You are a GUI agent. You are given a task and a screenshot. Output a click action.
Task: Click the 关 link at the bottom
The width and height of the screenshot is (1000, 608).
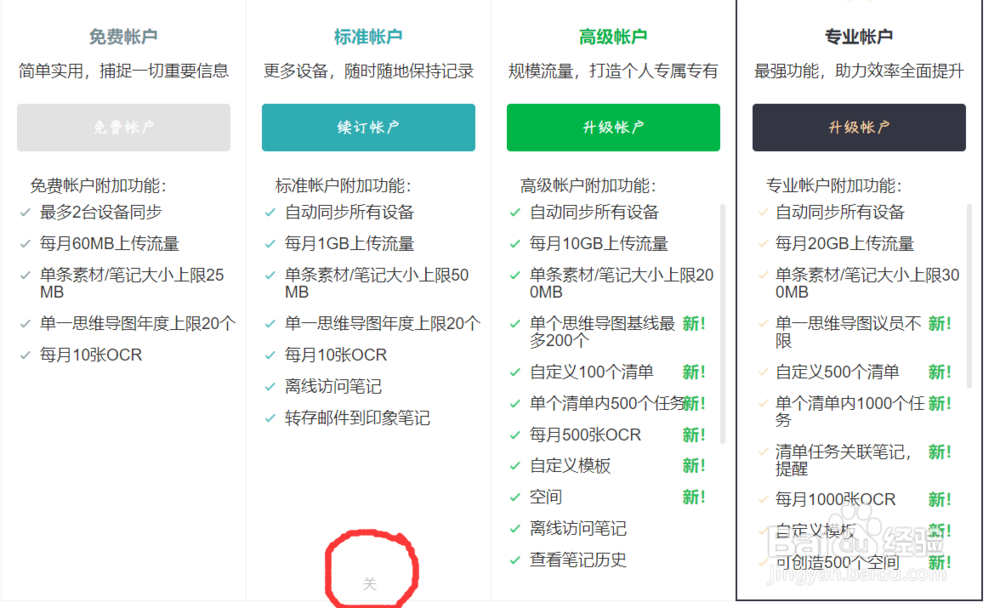[x=369, y=583]
